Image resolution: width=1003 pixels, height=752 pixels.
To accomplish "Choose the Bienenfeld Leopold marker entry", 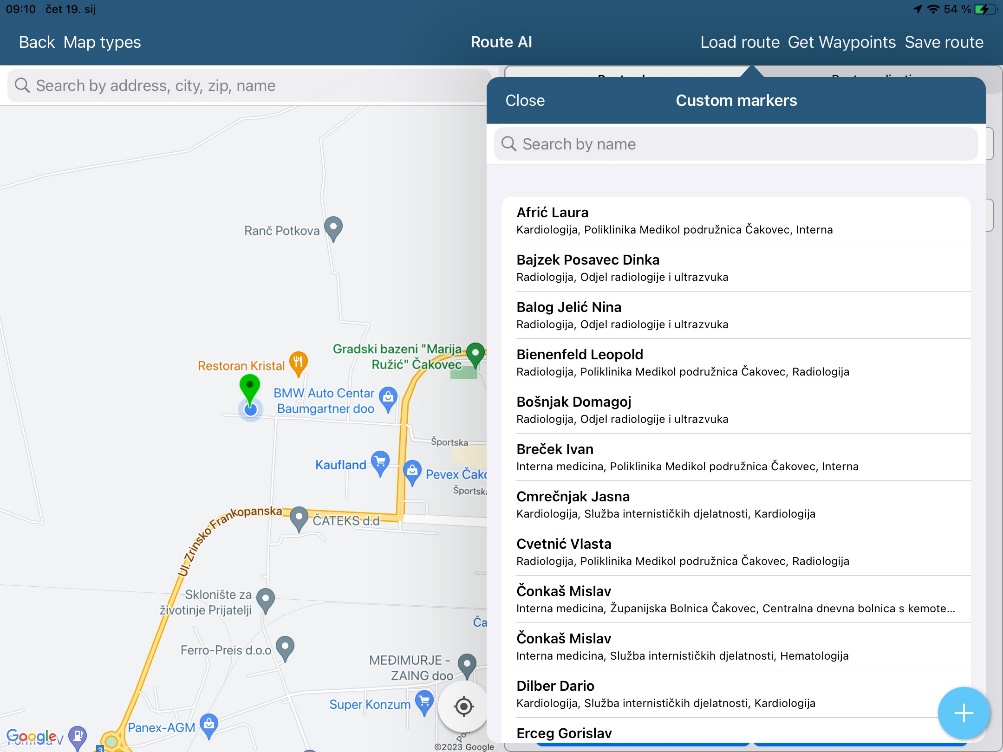I will (736, 362).
